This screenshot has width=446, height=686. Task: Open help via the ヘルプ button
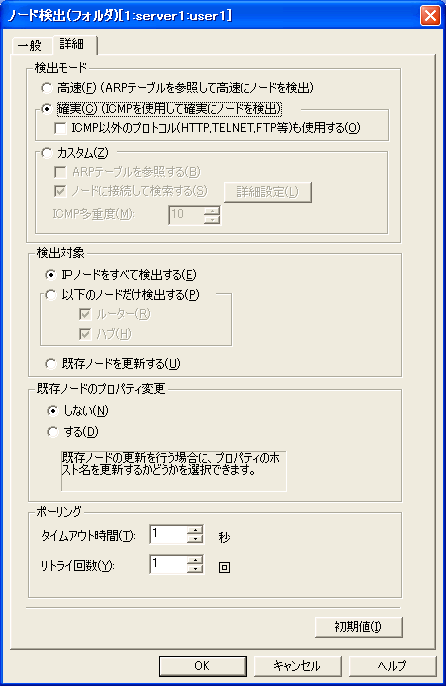pos(392,666)
